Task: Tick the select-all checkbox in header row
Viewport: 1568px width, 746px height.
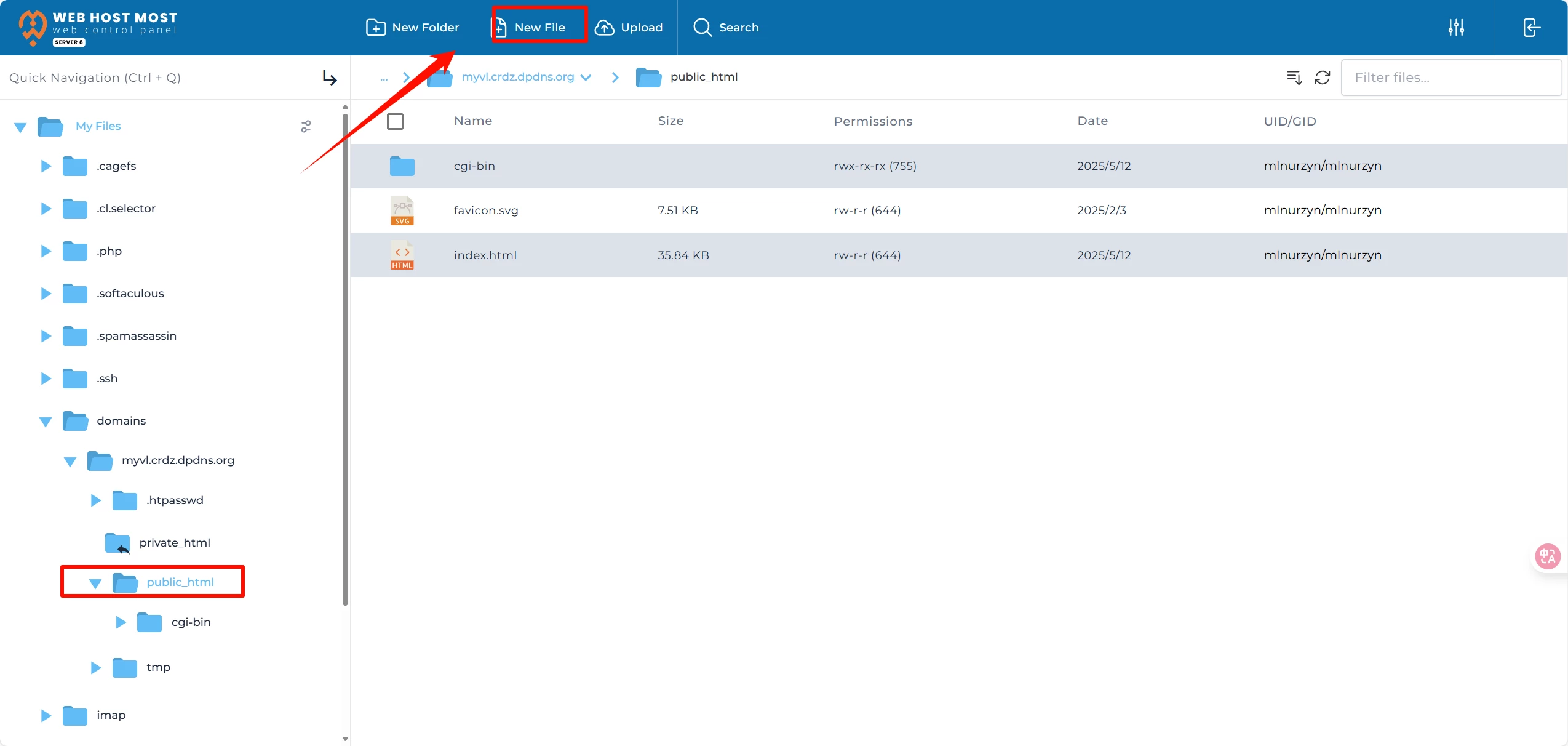Action: [395, 121]
